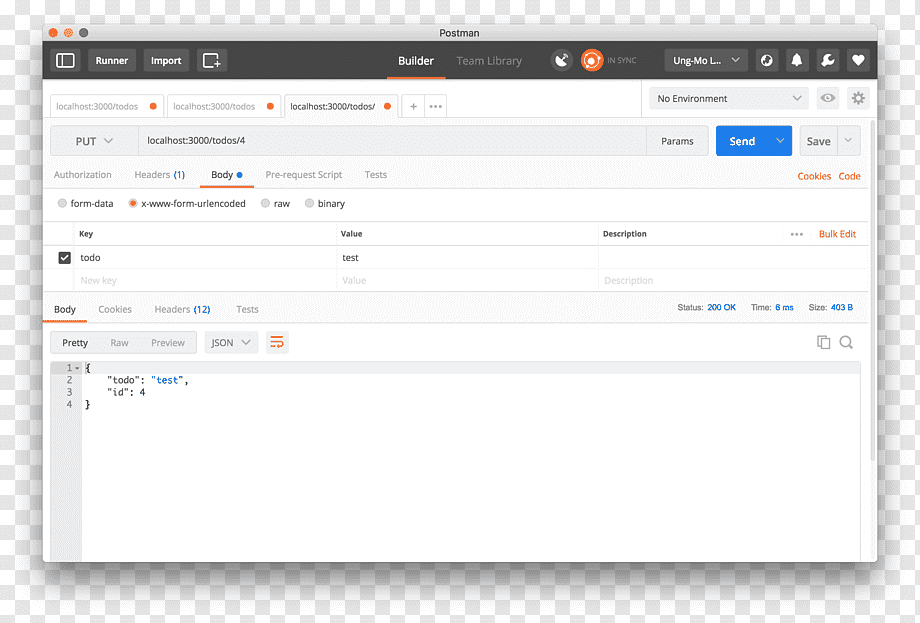The width and height of the screenshot is (920, 623).
Task: Toggle line wrap in response
Action: (x=277, y=342)
